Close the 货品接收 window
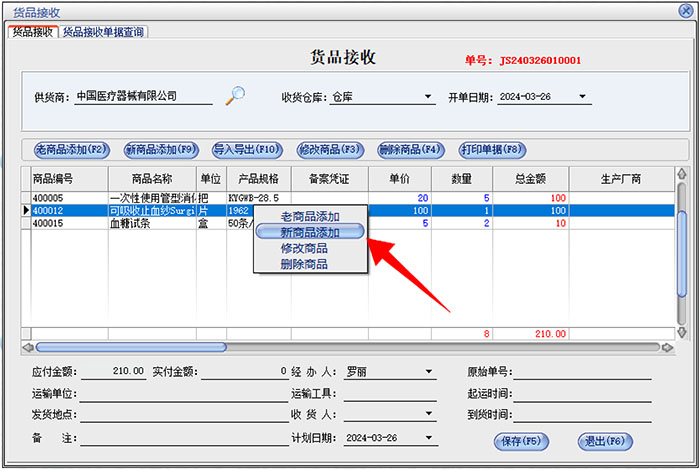Viewport: 700px width, 470px height. click(x=683, y=12)
